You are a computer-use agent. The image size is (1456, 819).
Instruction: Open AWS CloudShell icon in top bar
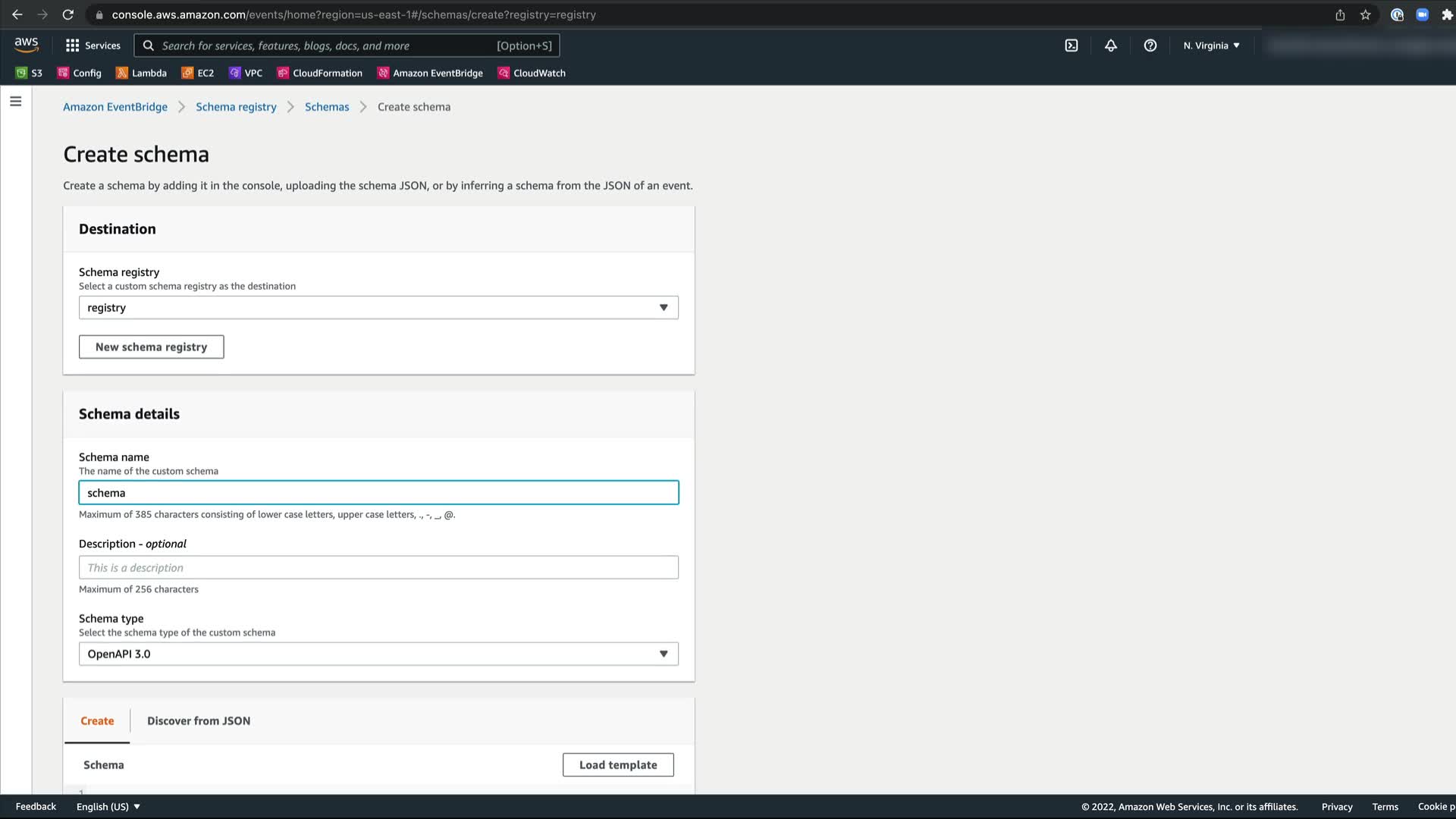(1071, 45)
